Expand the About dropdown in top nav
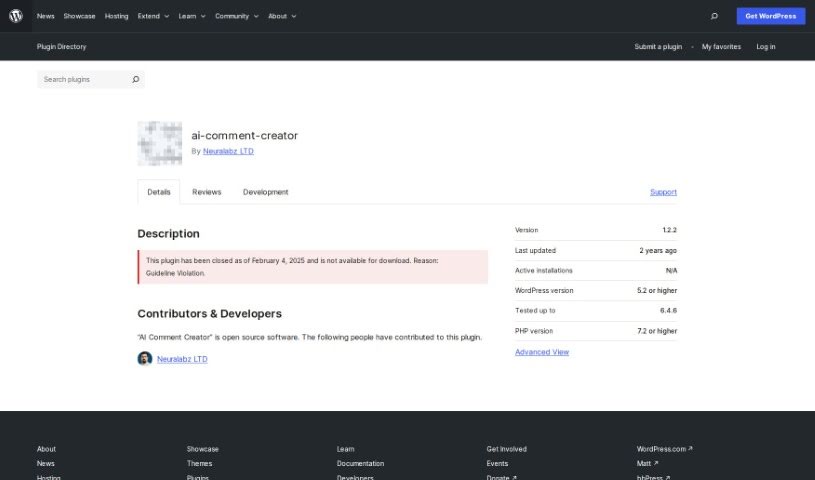Image resolution: width=815 pixels, height=480 pixels. (282, 16)
